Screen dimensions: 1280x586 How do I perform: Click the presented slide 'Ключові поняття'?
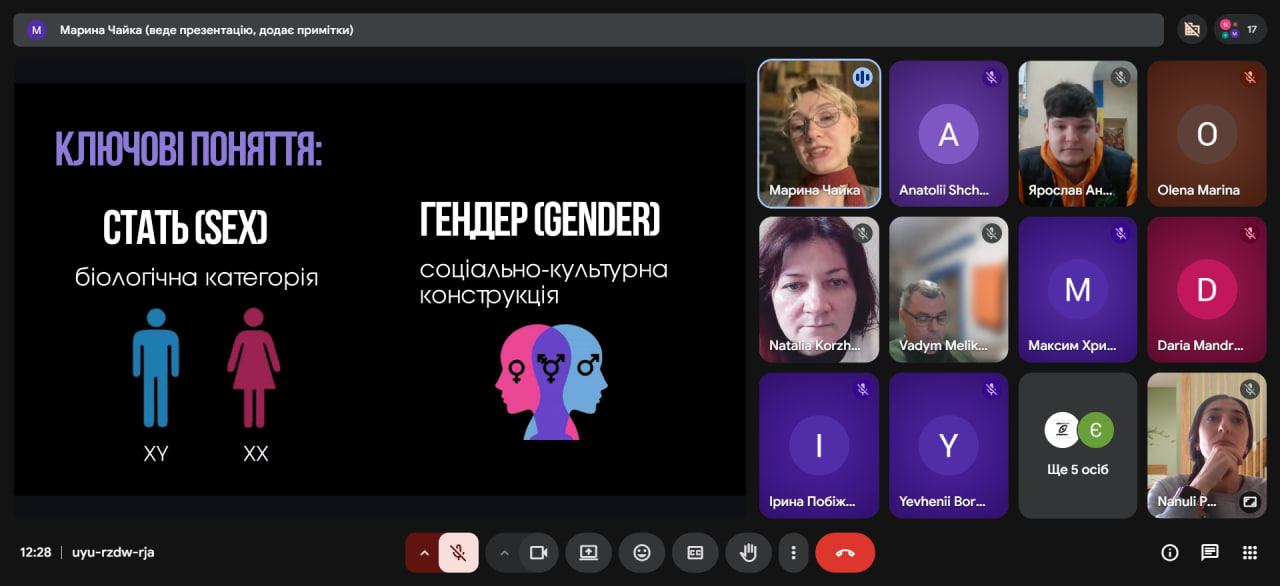point(380,289)
